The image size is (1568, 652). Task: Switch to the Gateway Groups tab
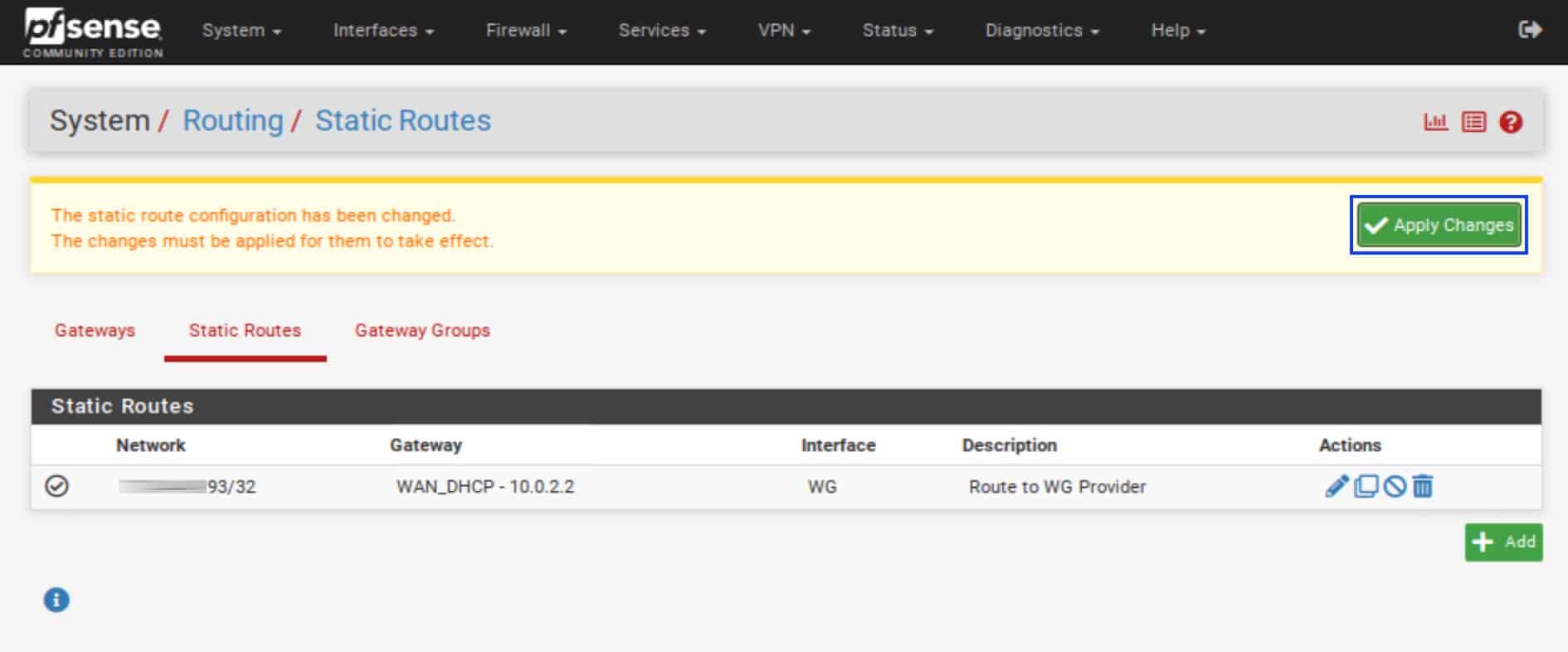[422, 330]
